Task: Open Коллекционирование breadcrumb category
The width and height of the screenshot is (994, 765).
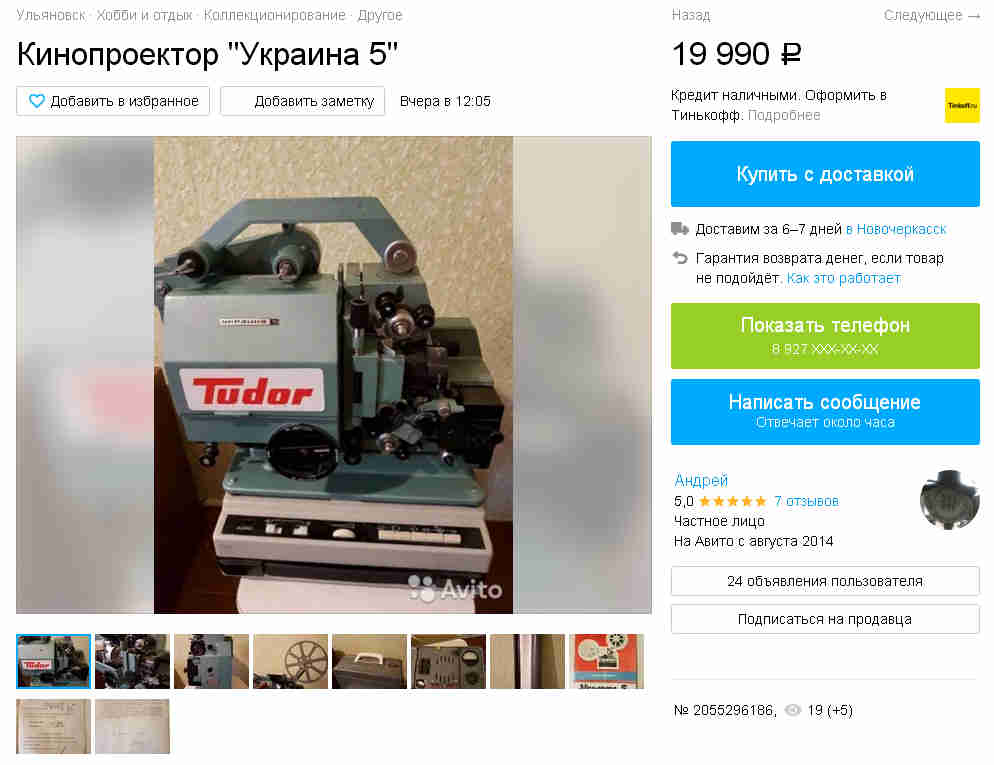Action: [x=274, y=15]
